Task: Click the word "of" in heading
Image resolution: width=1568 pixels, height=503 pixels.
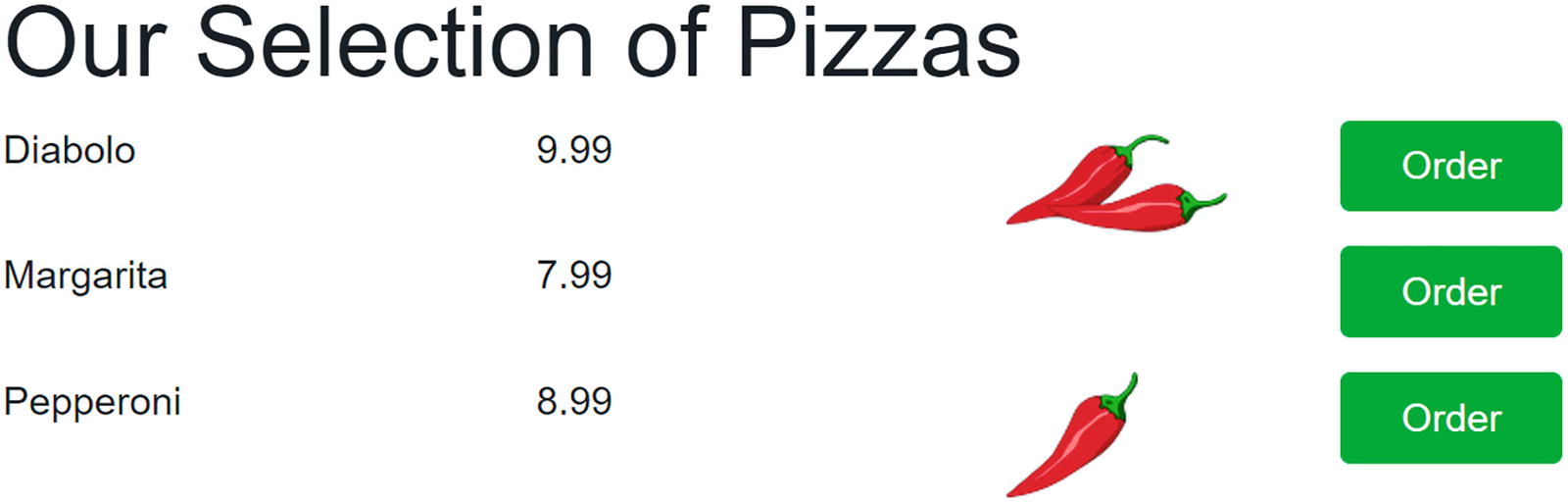Action: 666,44
